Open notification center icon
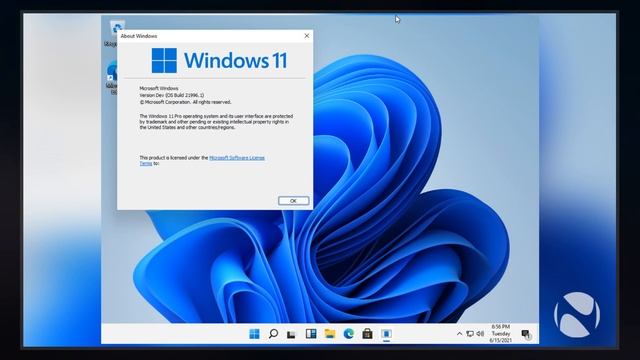The height and width of the screenshot is (360, 640). 527,335
